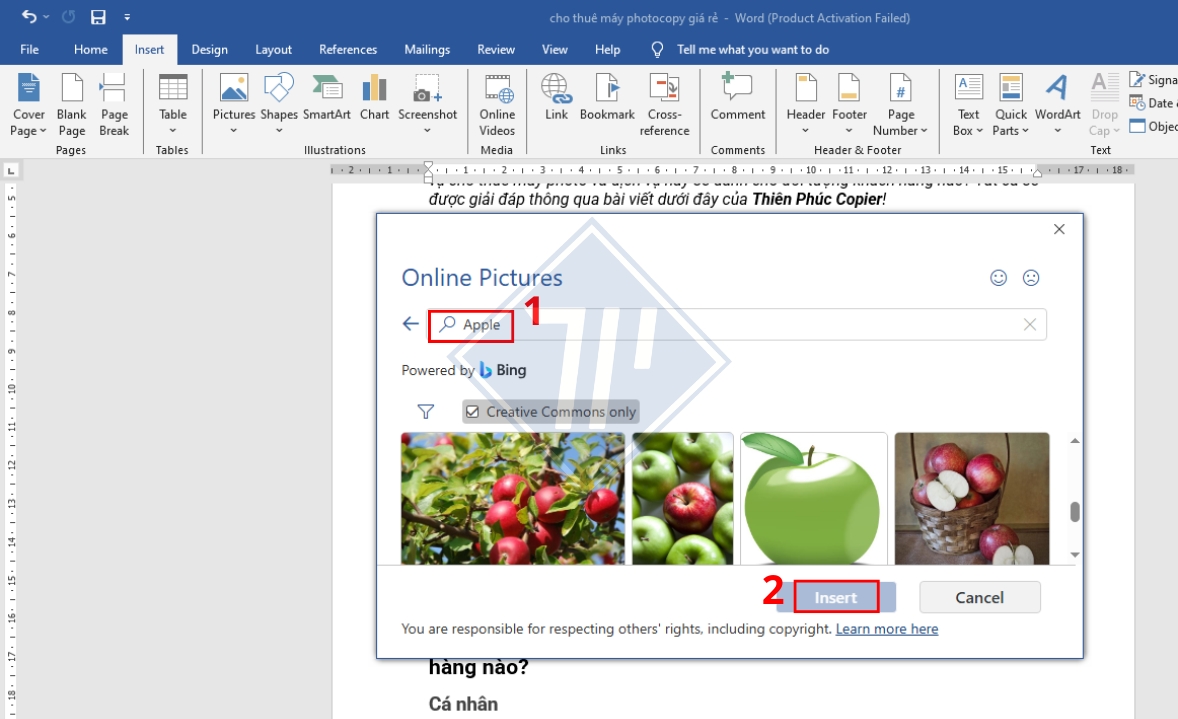Click the Save icon in title bar

click(98, 17)
